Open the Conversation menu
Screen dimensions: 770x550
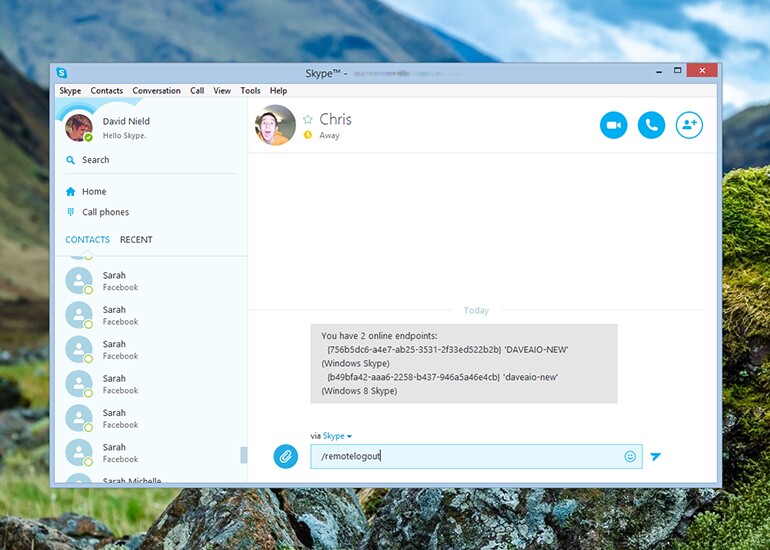(x=156, y=91)
